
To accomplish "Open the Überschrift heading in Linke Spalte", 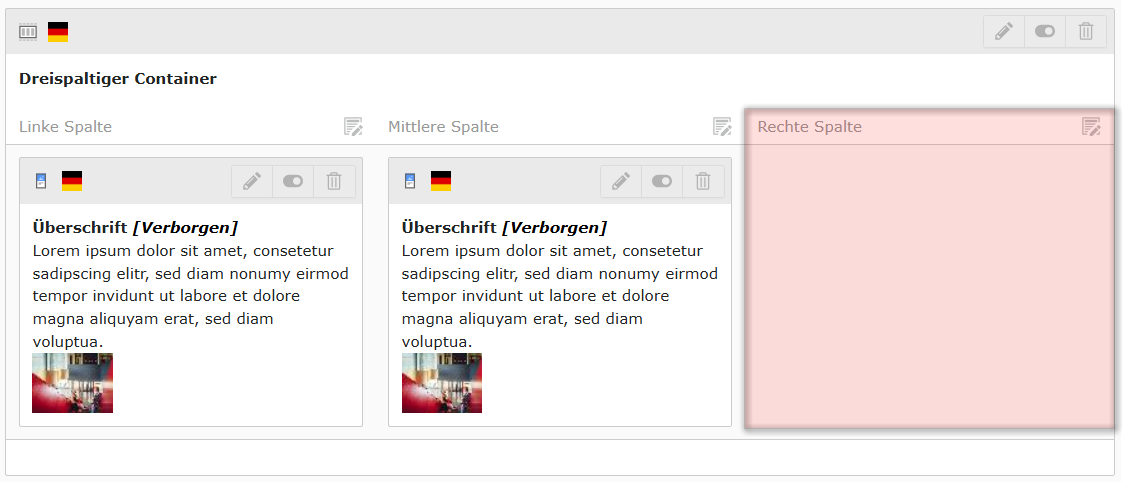I will click(80, 227).
